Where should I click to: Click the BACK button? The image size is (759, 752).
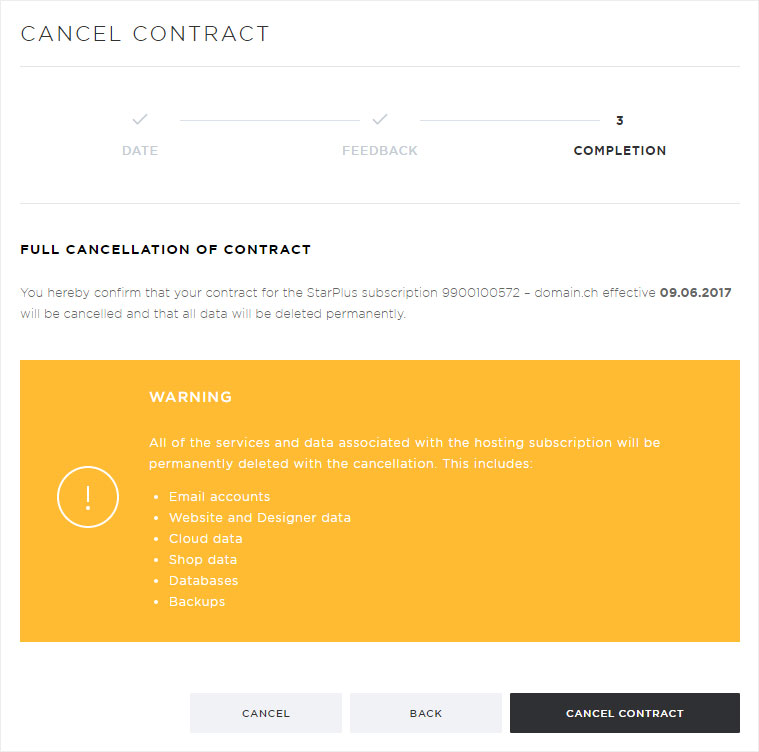tap(426, 713)
